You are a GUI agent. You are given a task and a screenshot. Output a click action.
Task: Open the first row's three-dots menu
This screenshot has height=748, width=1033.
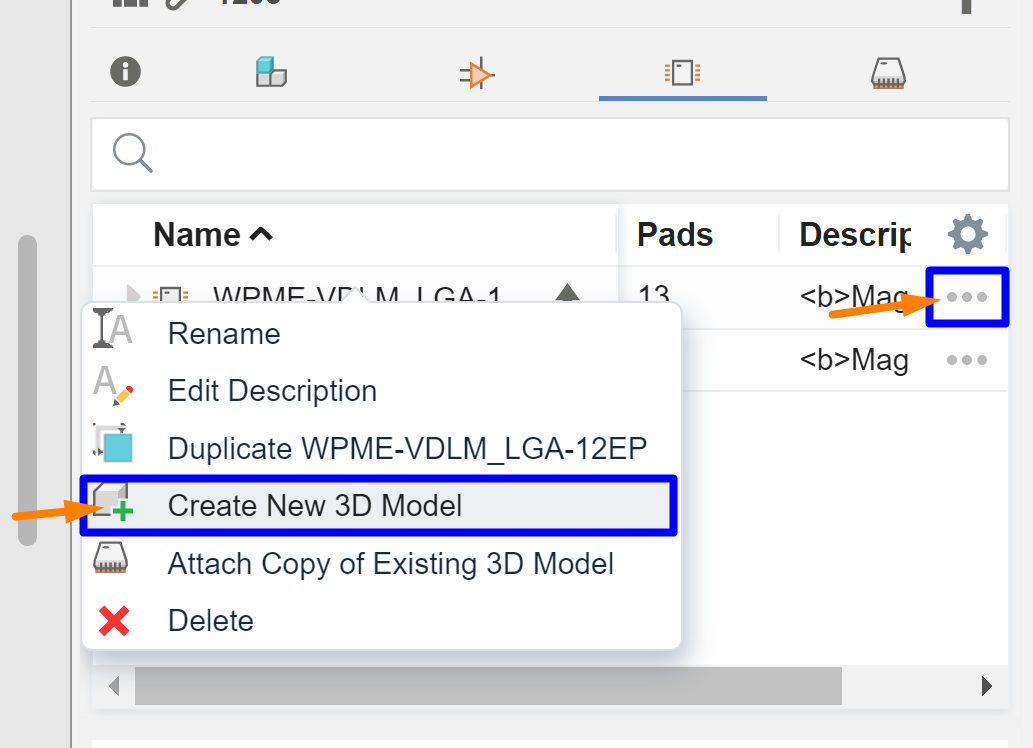(x=967, y=297)
